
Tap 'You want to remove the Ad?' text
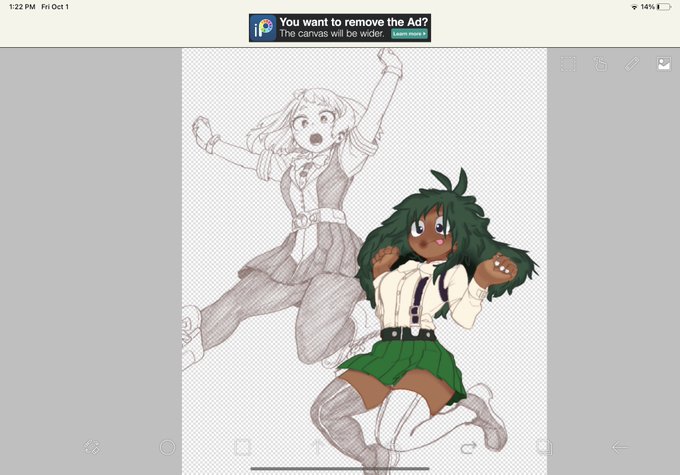point(353,22)
